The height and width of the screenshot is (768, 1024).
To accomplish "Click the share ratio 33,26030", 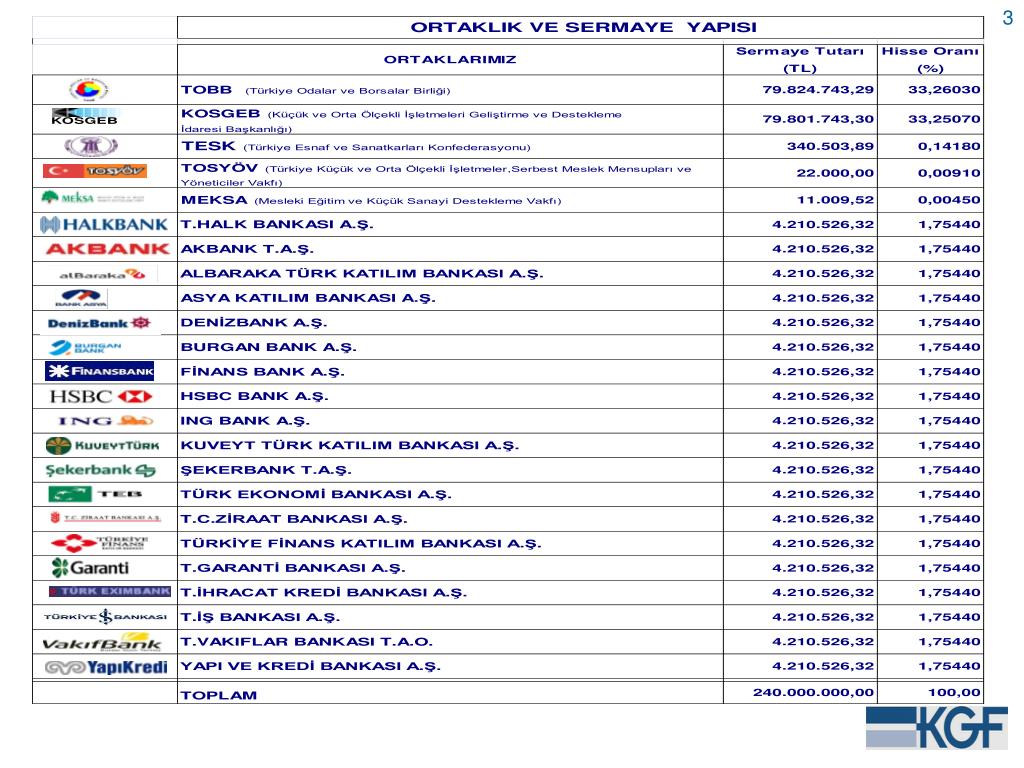I will (944, 89).
